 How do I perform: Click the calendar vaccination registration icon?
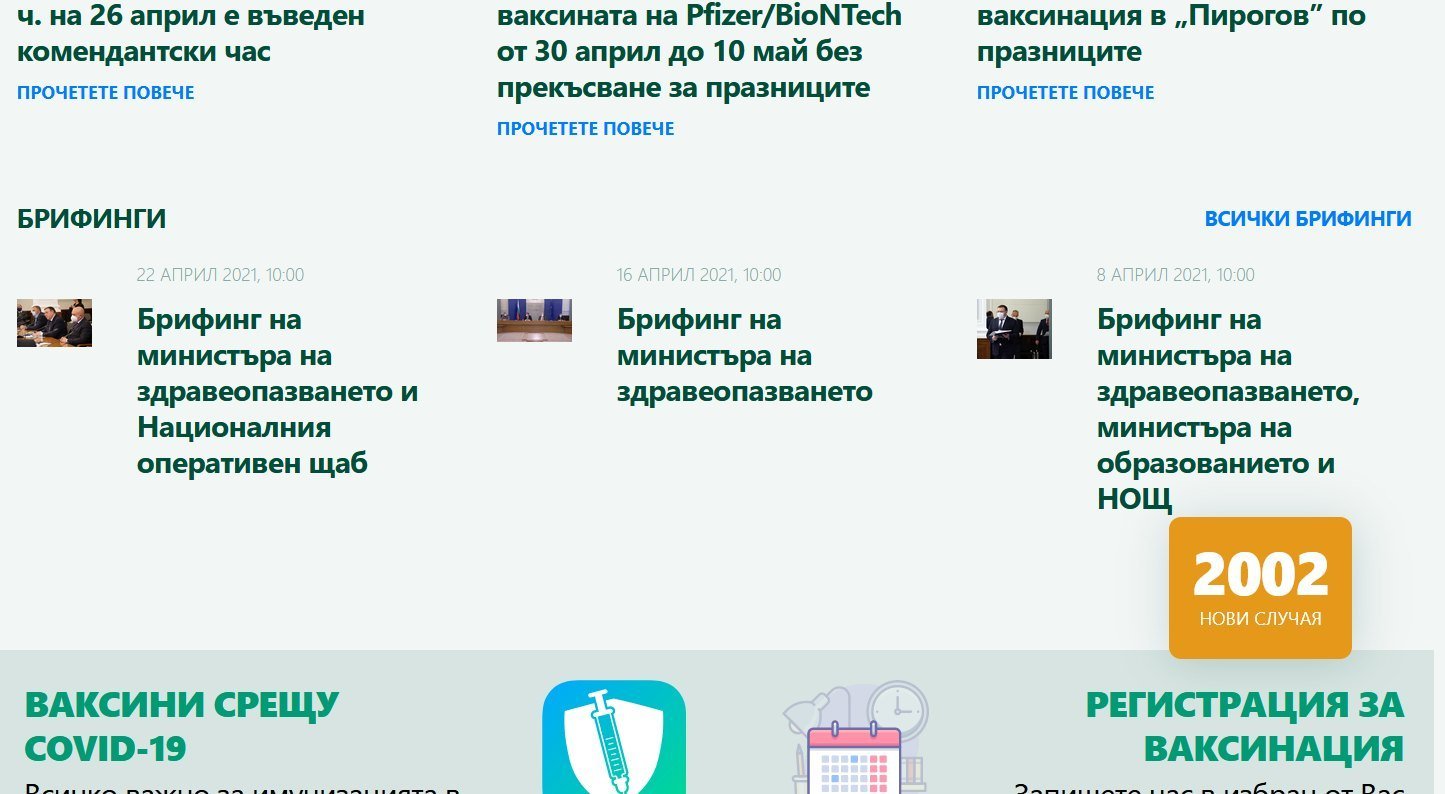coord(855,740)
